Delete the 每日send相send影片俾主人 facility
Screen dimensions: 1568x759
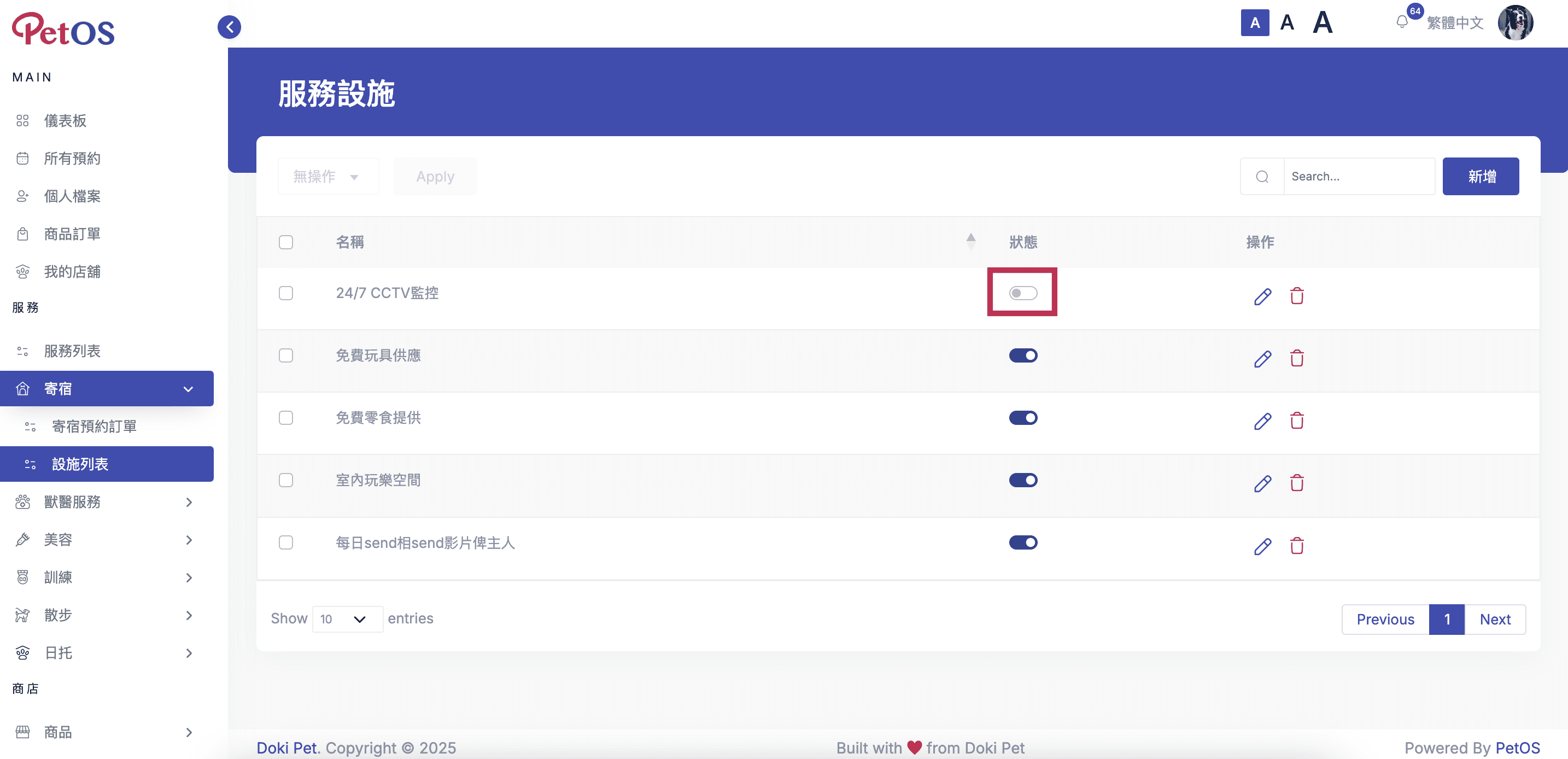click(1296, 546)
